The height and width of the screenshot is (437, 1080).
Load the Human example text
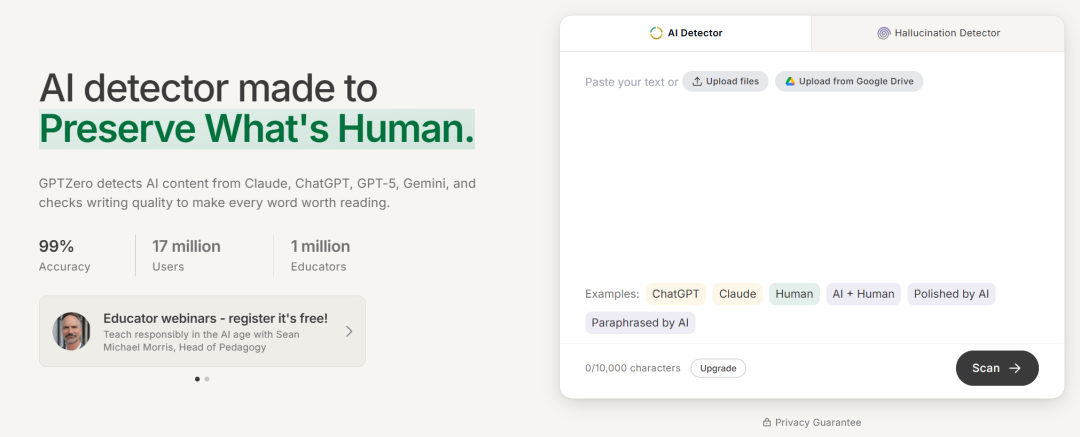pos(794,294)
